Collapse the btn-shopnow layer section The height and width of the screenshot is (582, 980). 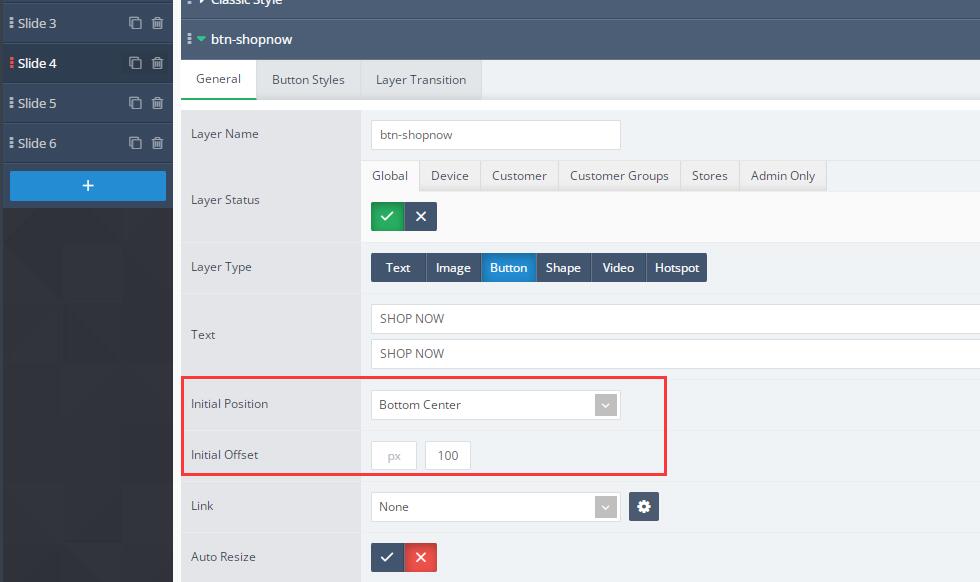(x=201, y=39)
